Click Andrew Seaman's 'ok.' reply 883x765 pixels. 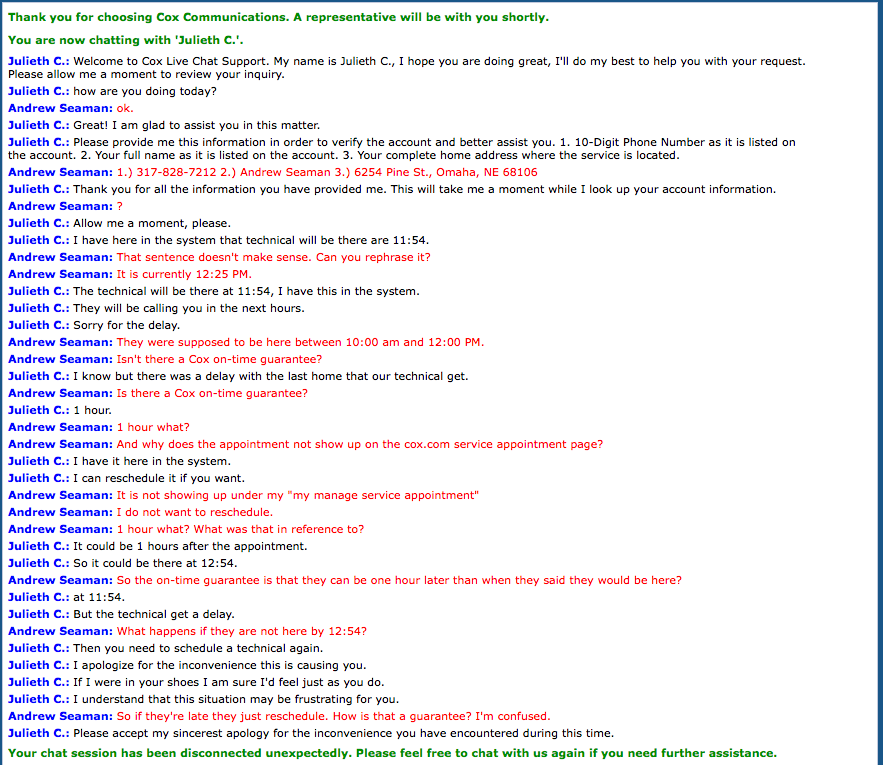[71, 108]
